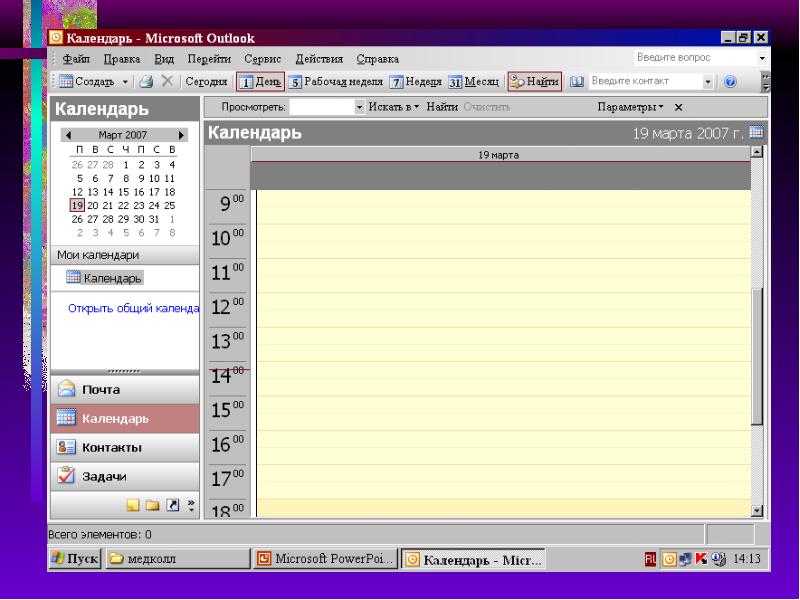Switch to День view
The image size is (800, 600).
coord(260,82)
